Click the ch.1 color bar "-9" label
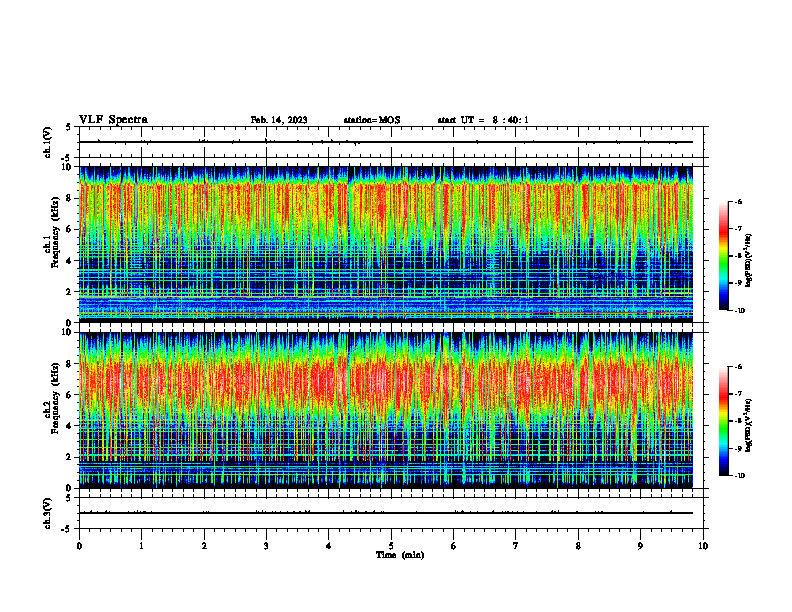This screenshot has height=612, width=792. pos(738,283)
